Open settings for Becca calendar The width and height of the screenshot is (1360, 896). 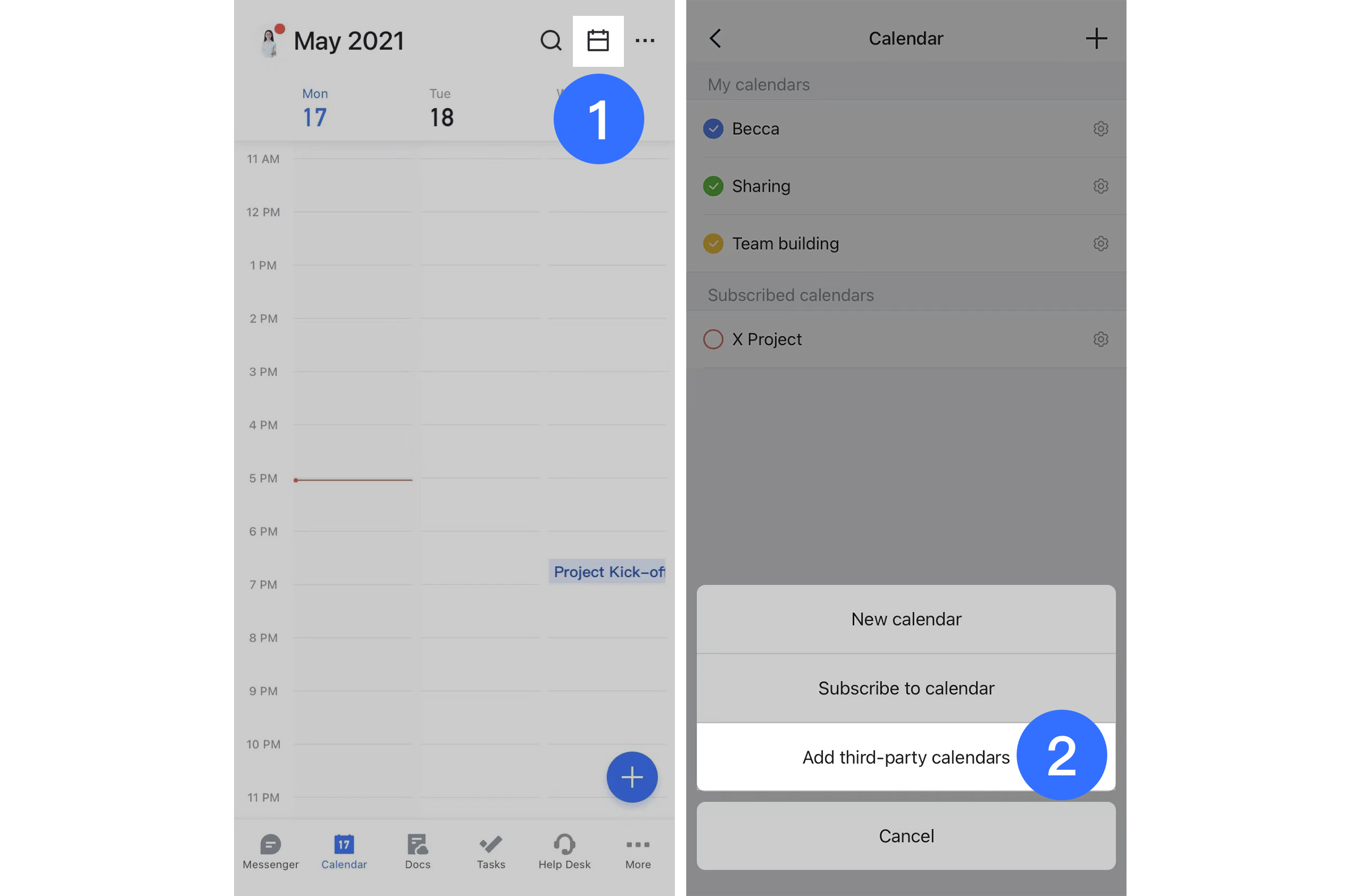point(1100,128)
